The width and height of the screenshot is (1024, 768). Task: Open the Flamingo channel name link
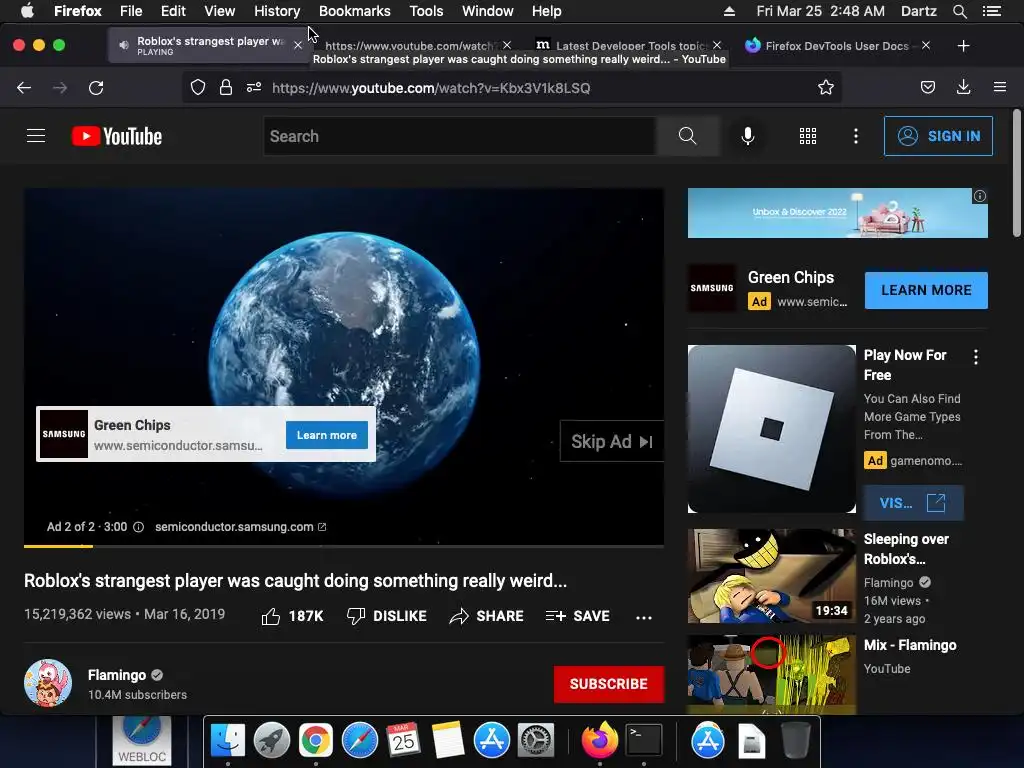point(117,675)
